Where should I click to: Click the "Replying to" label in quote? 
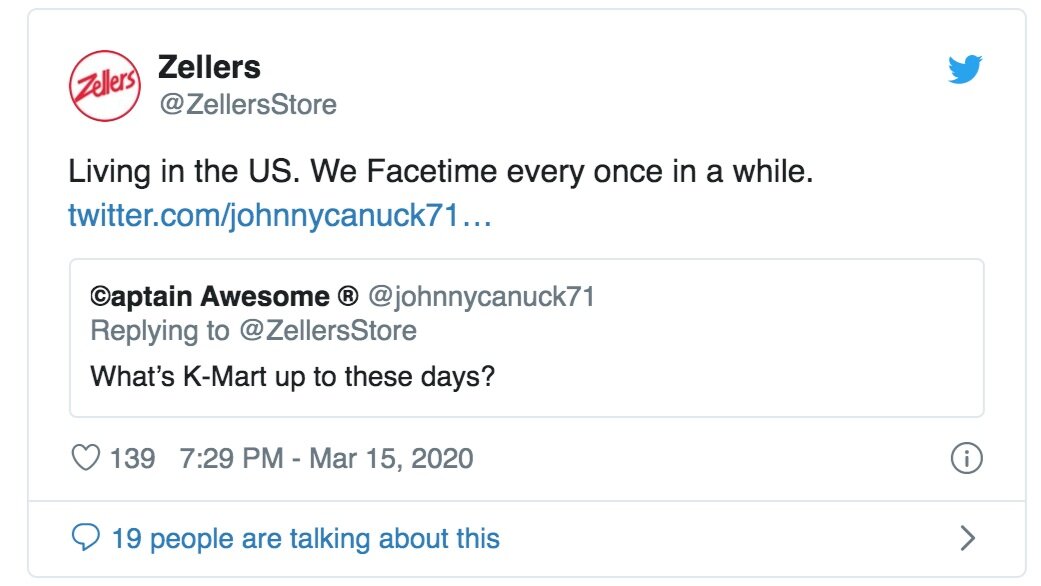click(160, 330)
